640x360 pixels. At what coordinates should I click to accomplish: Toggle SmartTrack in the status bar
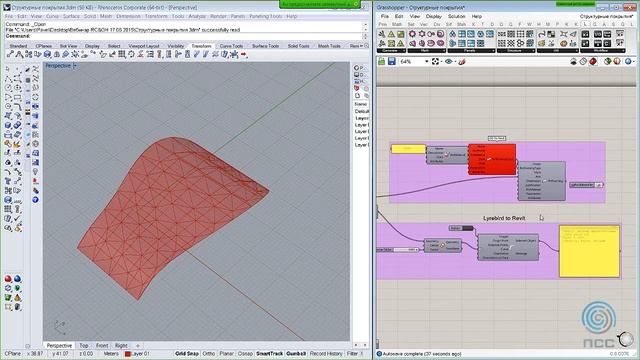click(x=269, y=353)
